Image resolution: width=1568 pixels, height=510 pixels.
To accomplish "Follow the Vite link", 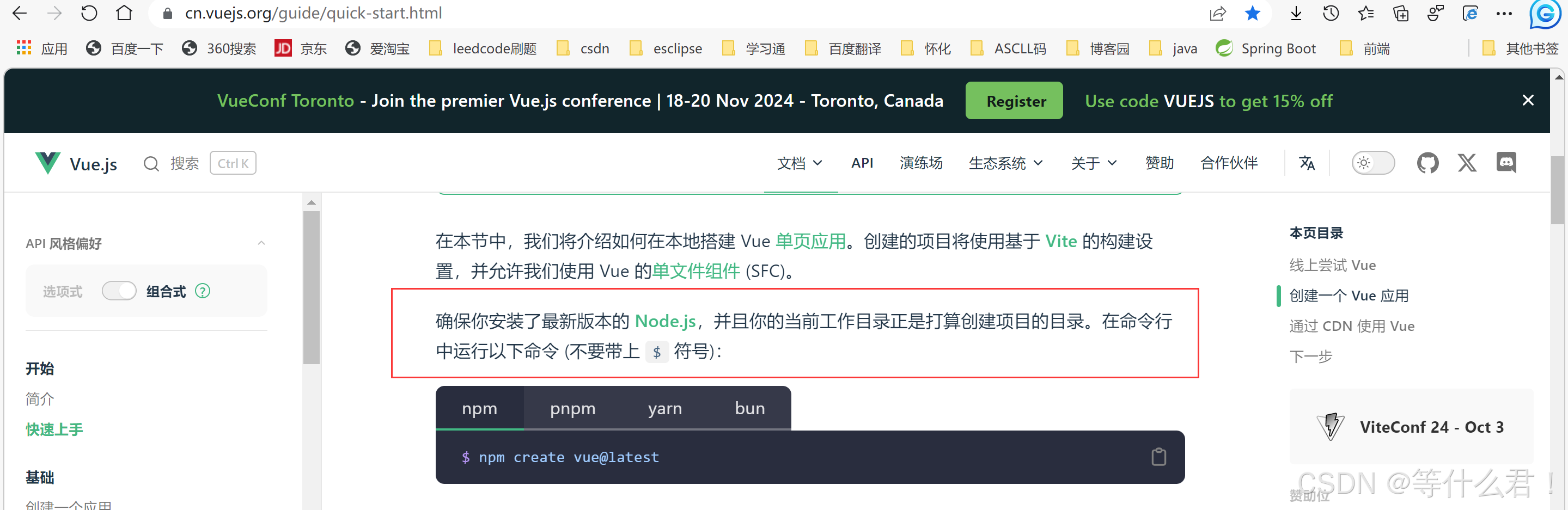I will (x=1061, y=242).
